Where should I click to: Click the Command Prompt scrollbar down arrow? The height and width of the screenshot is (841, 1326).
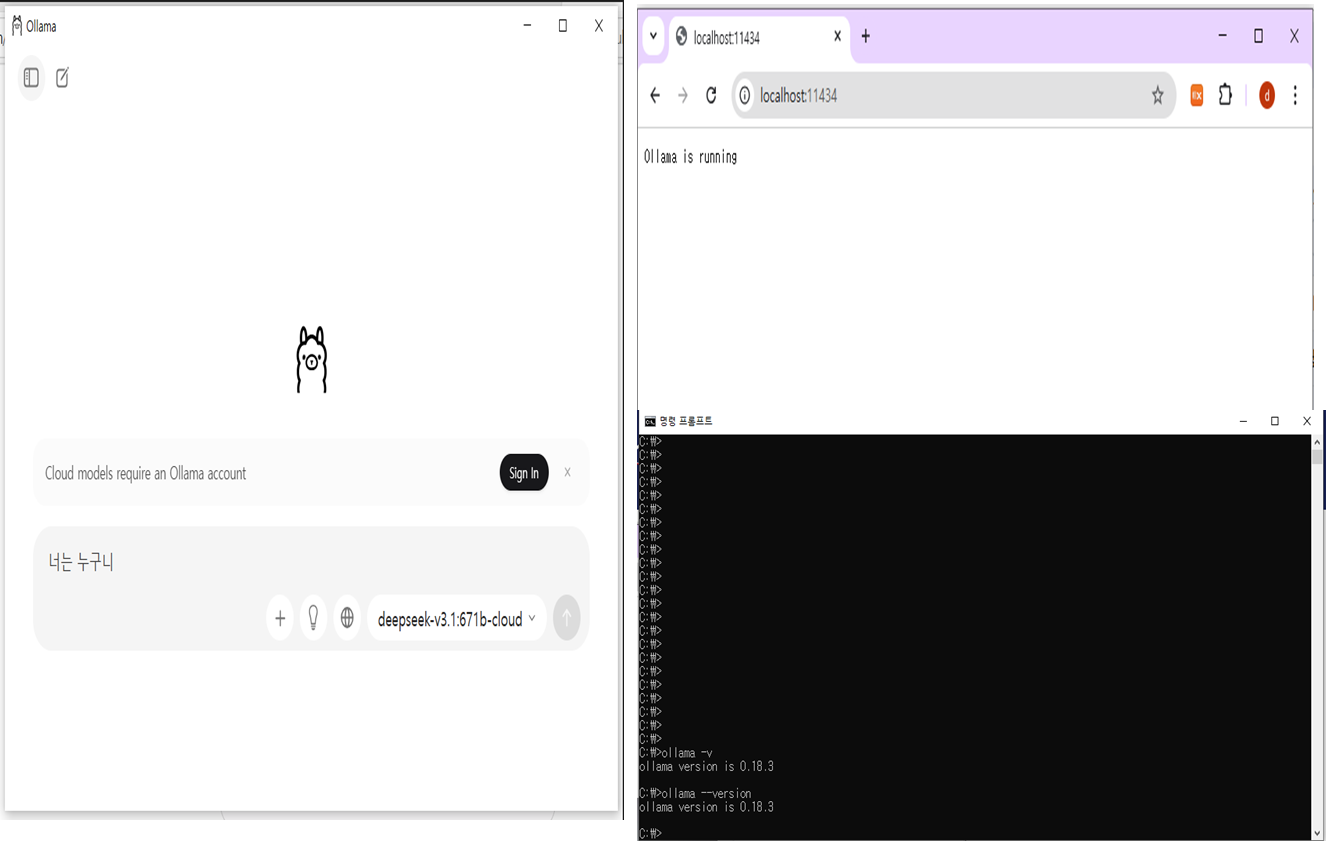(x=1318, y=833)
